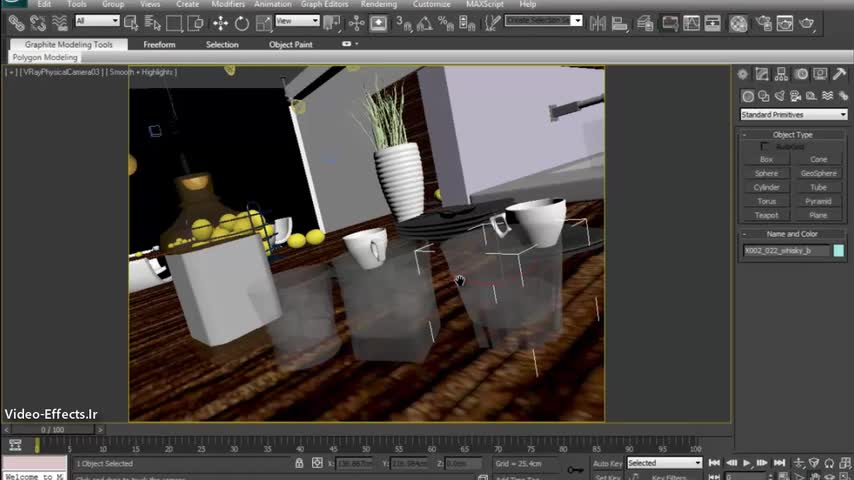Click the Teapot button

click(x=766, y=215)
